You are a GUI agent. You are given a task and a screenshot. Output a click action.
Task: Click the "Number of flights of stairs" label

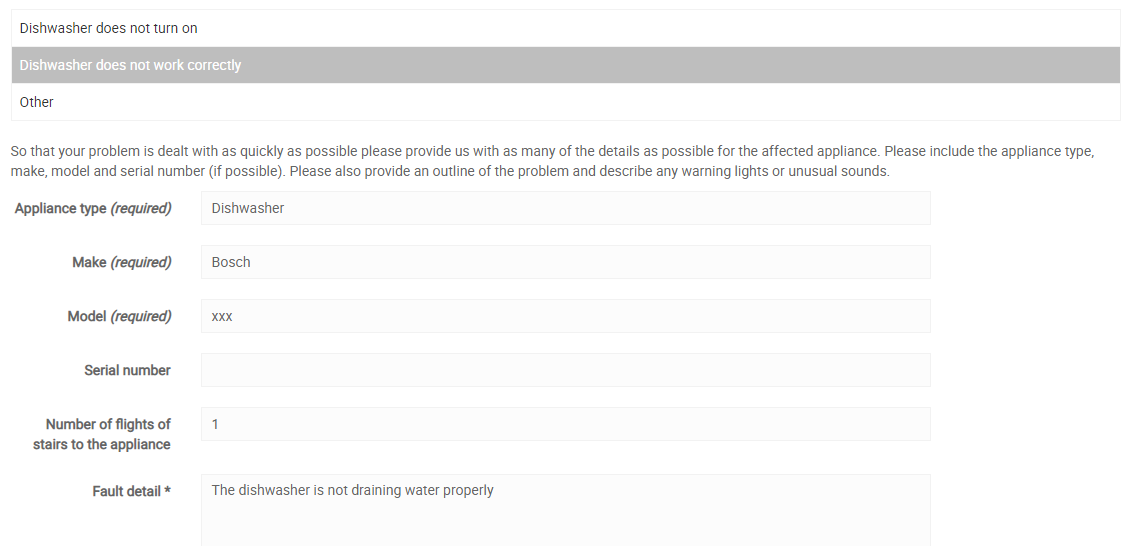point(102,434)
